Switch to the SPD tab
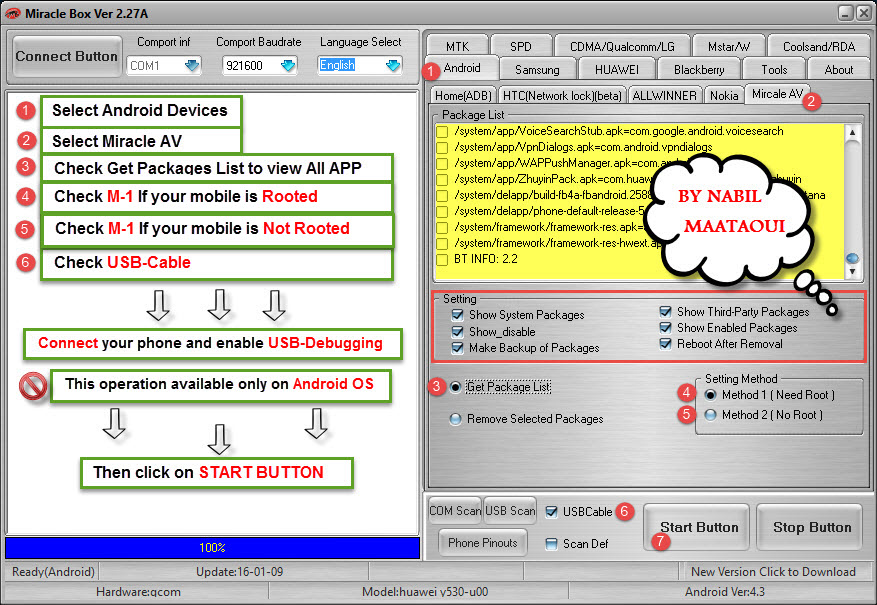 (521, 46)
